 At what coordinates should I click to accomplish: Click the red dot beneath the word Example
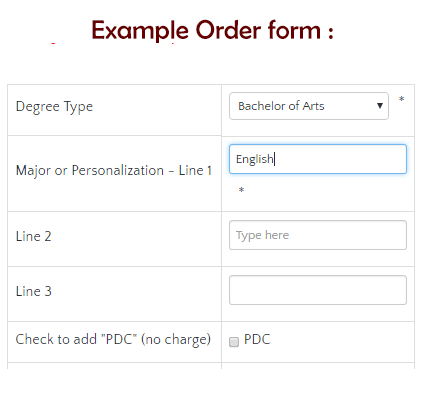[173, 43]
